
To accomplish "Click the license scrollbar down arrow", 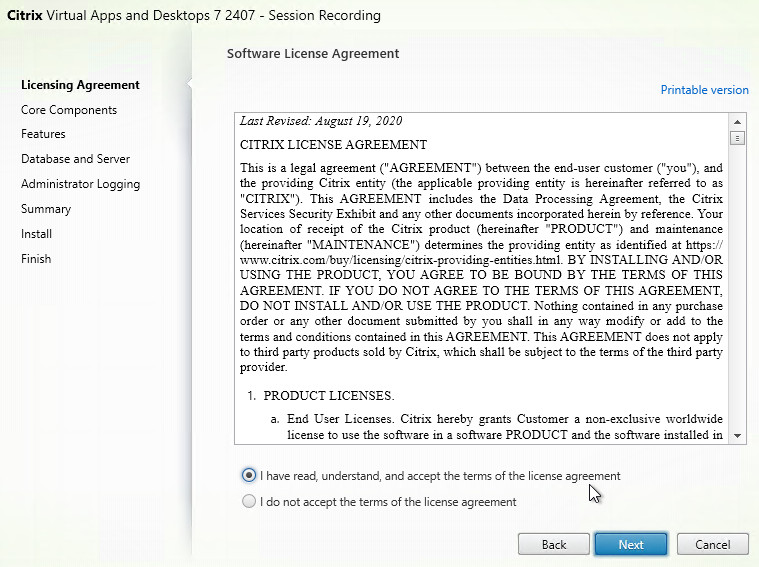I will point(738,436).
